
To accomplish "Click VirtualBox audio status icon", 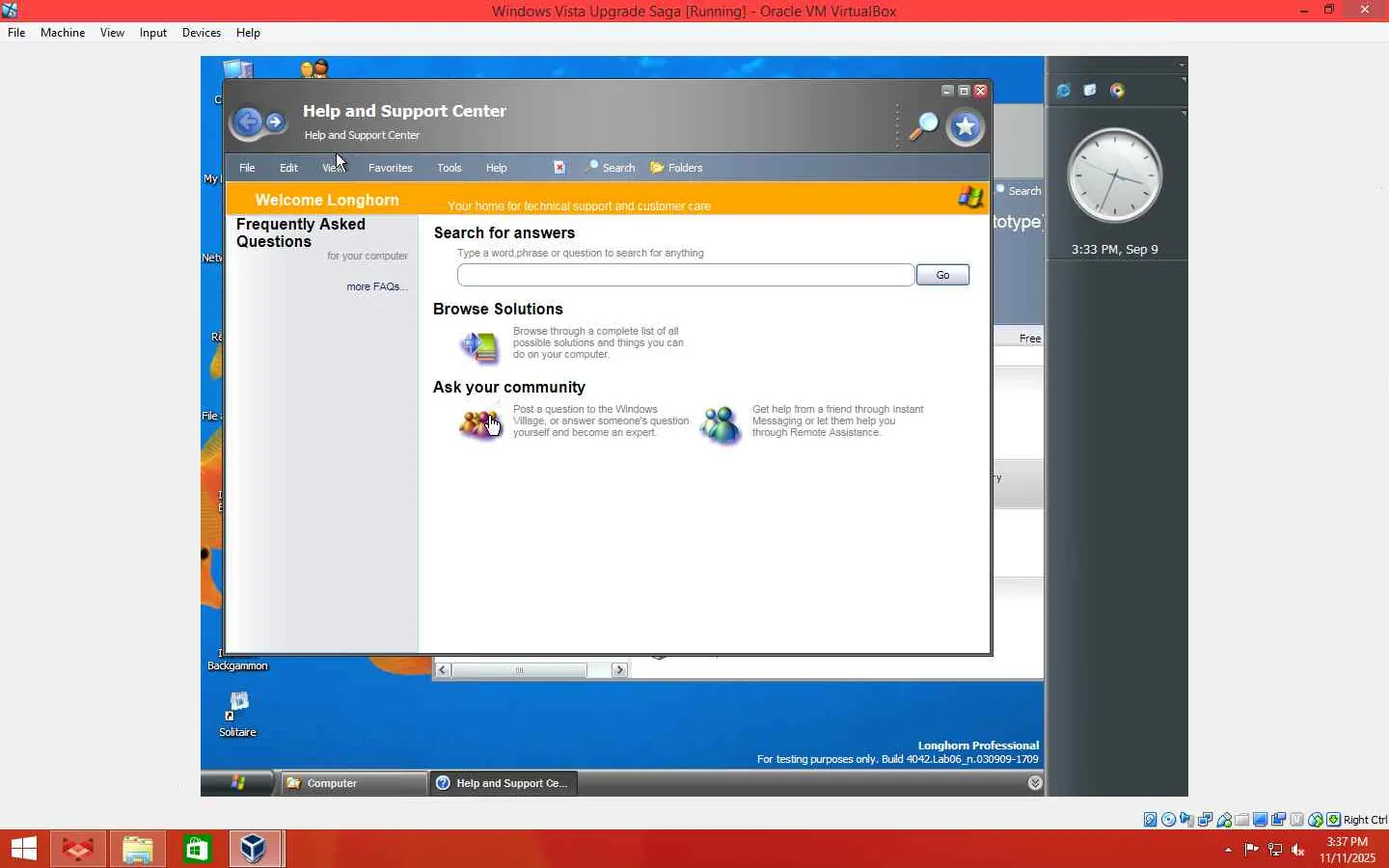I will click(1186, 820).
